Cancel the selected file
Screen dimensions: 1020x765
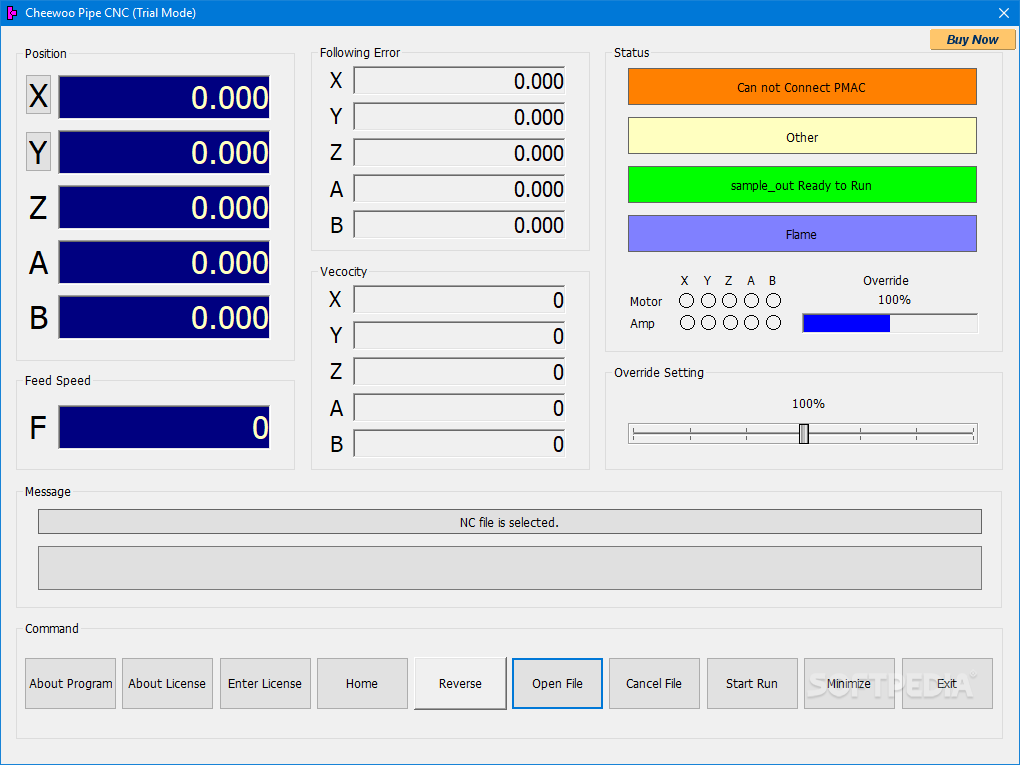654,683
